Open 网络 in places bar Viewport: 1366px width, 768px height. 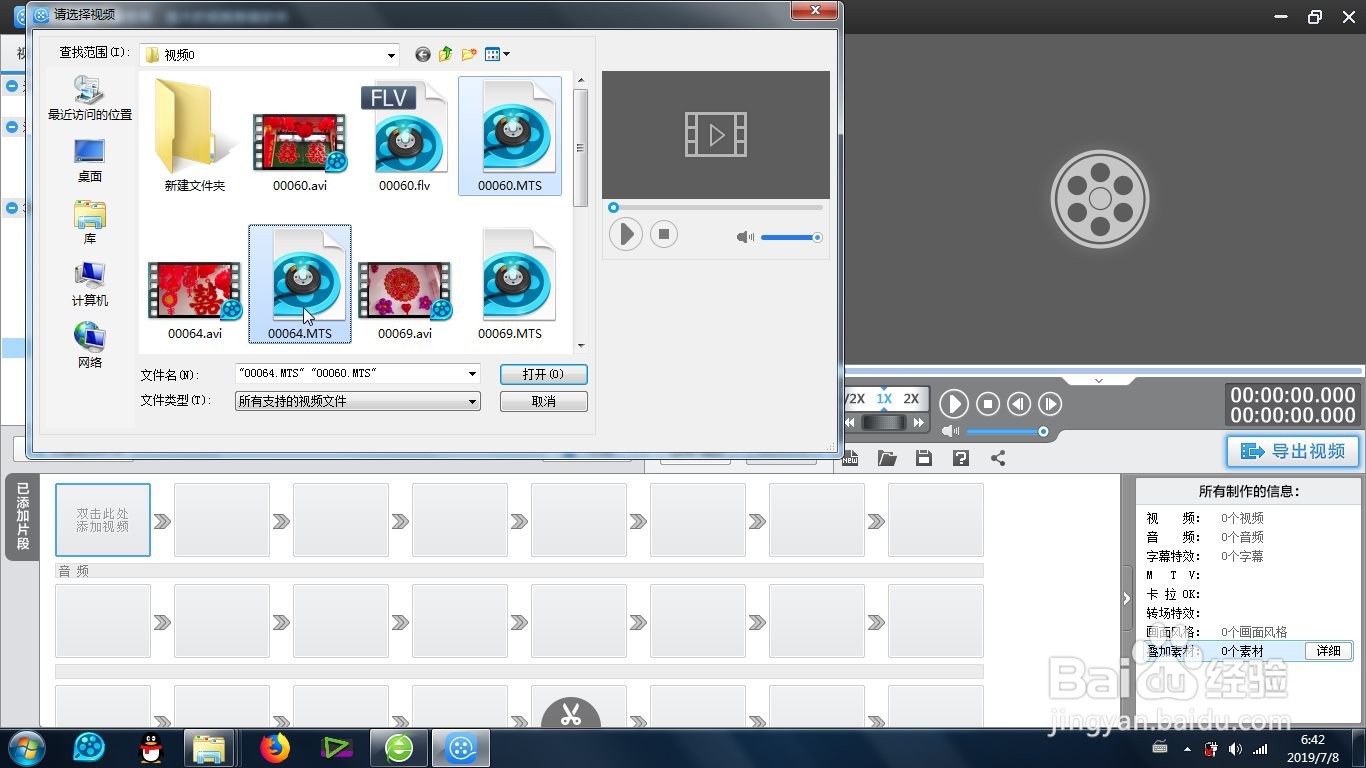pos(90,346)
